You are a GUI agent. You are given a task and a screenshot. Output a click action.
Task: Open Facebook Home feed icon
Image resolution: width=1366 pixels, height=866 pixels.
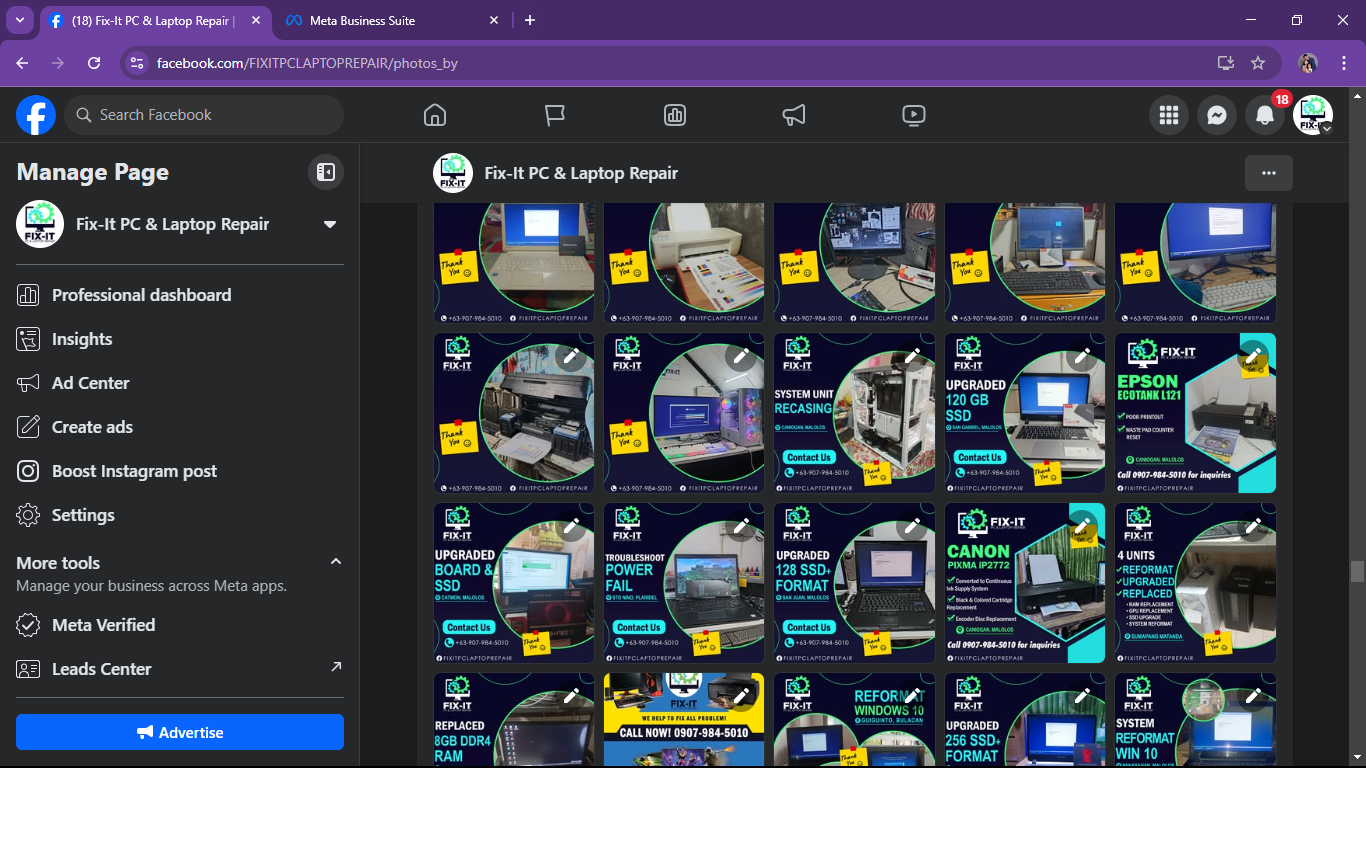point(435,115)
